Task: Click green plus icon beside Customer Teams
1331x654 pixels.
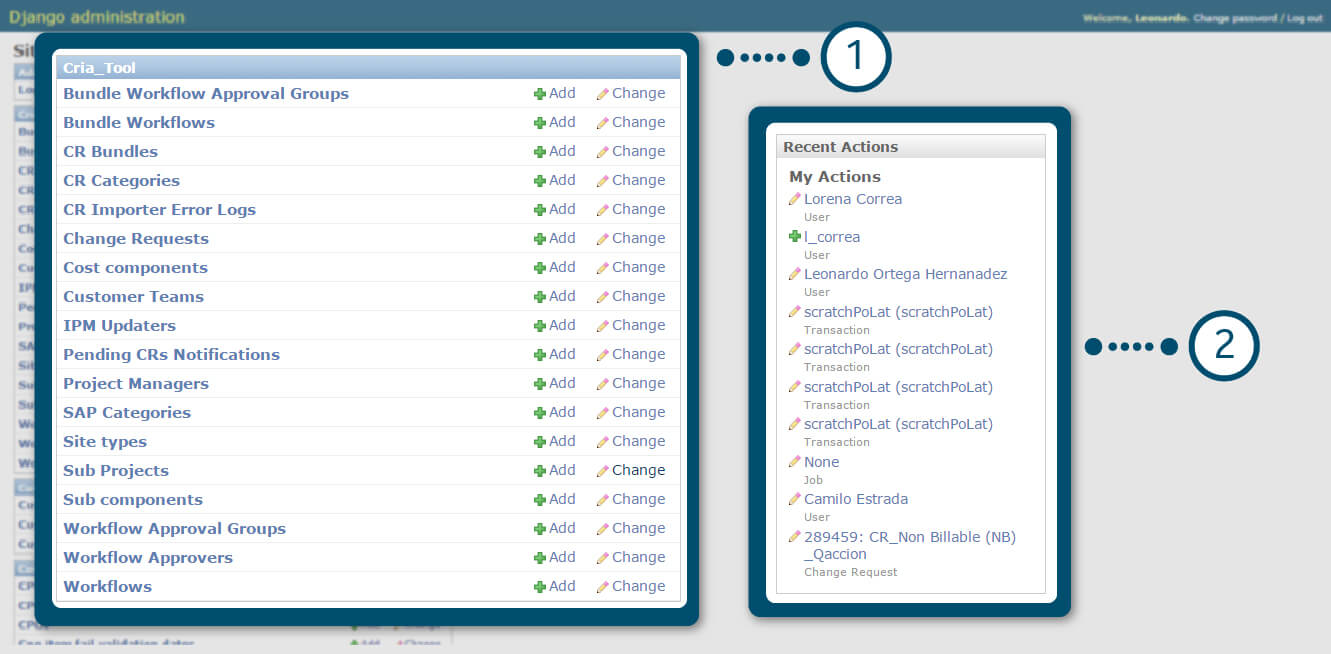Action: point(539,297)
